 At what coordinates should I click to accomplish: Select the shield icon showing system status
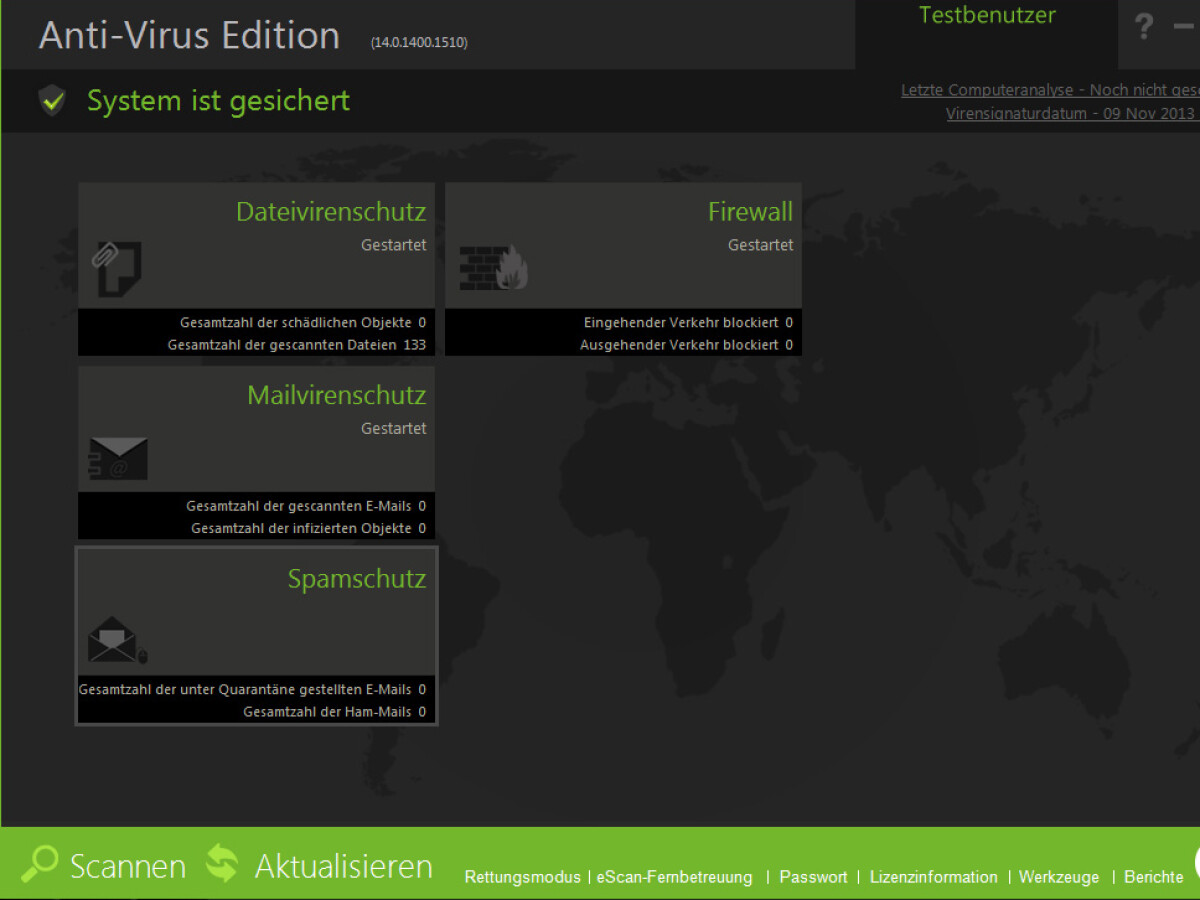(51, 101)
